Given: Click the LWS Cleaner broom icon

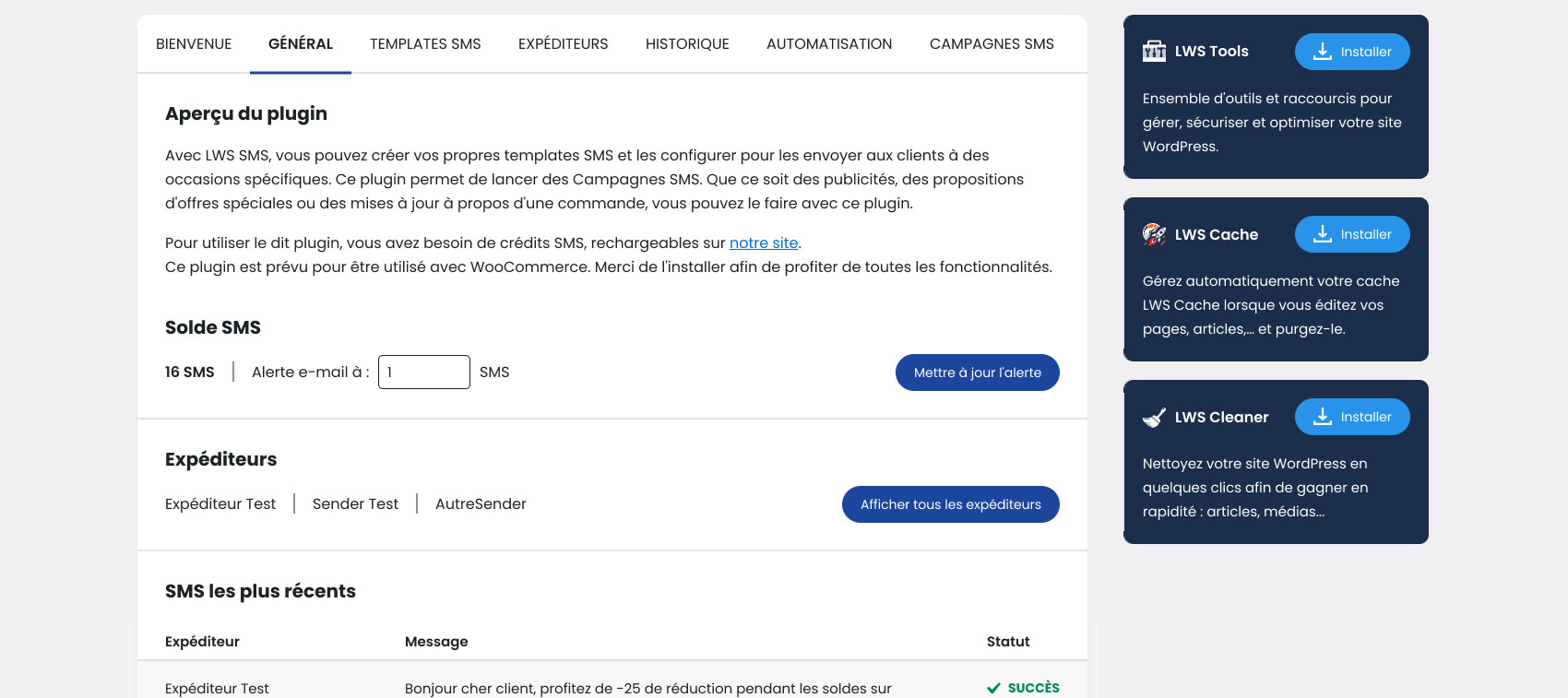Looking at the screenshot, I should point(1154,418).
